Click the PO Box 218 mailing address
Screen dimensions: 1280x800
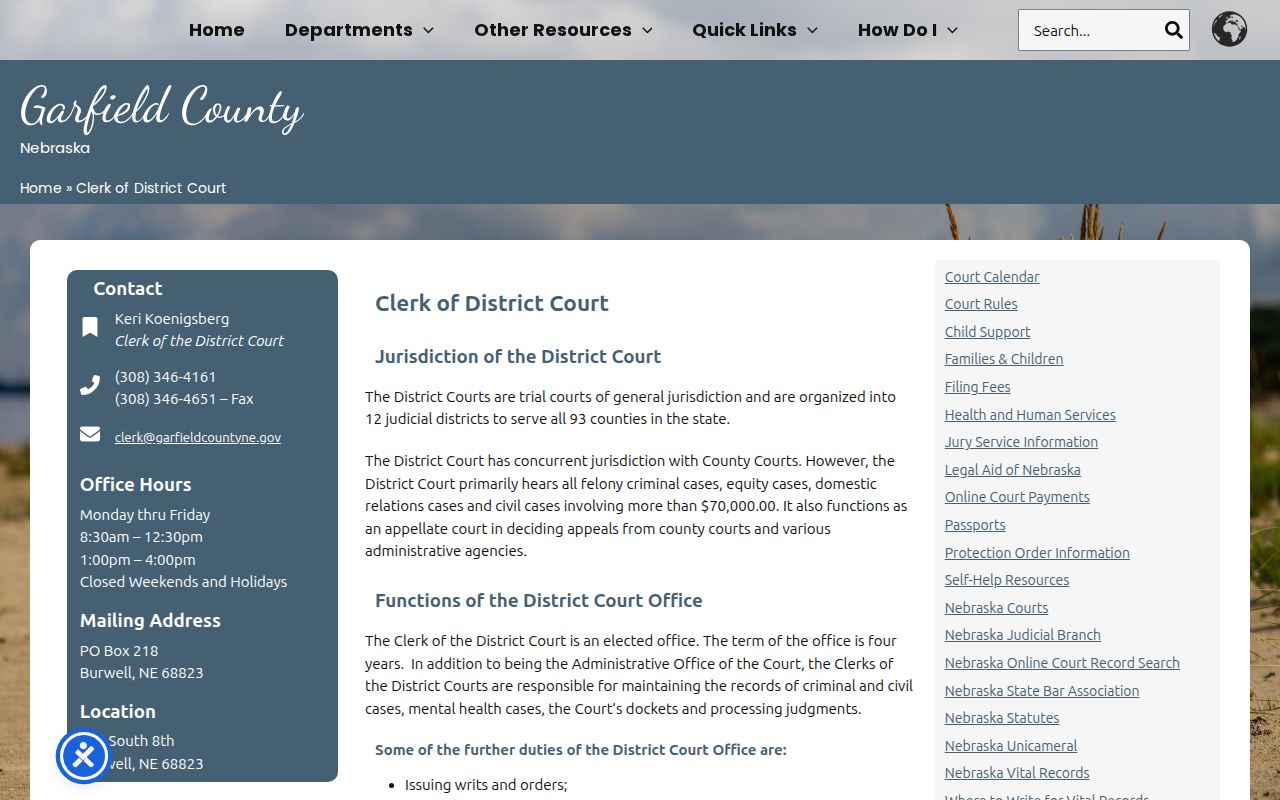tap(119, 651)
